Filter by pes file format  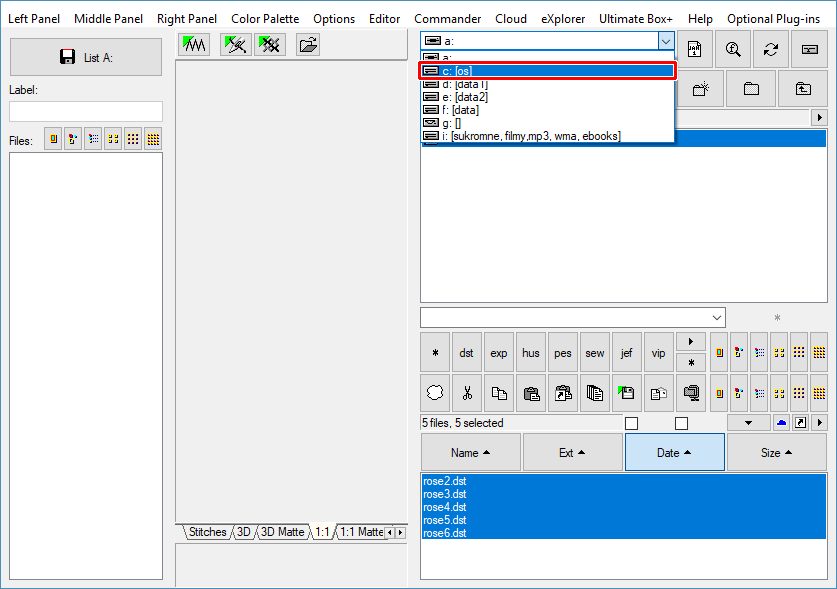coord(562,353)
